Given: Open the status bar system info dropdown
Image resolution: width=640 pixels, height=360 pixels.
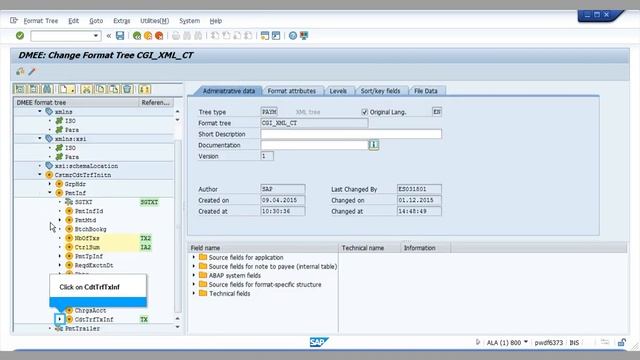Looking at the screenshot, I should pos(526,342).
